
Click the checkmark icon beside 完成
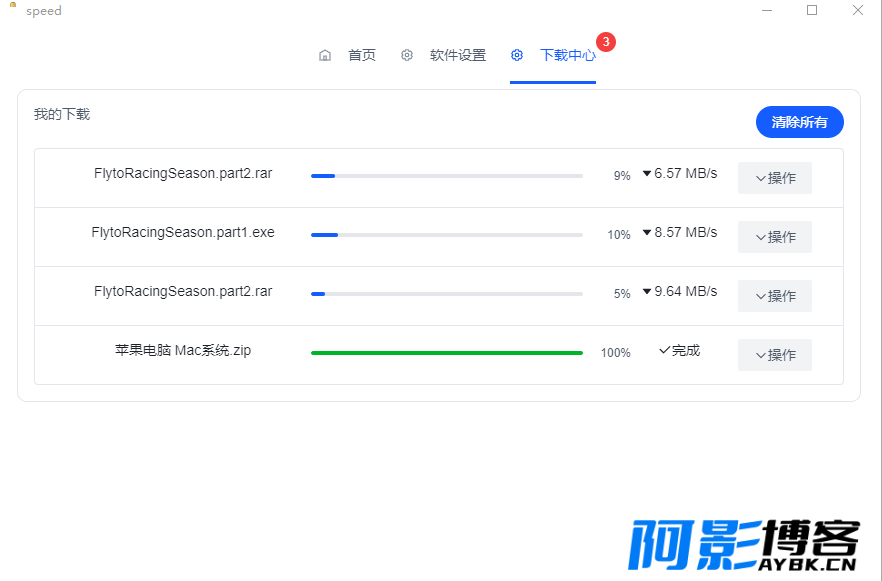(x=664, y=350)
